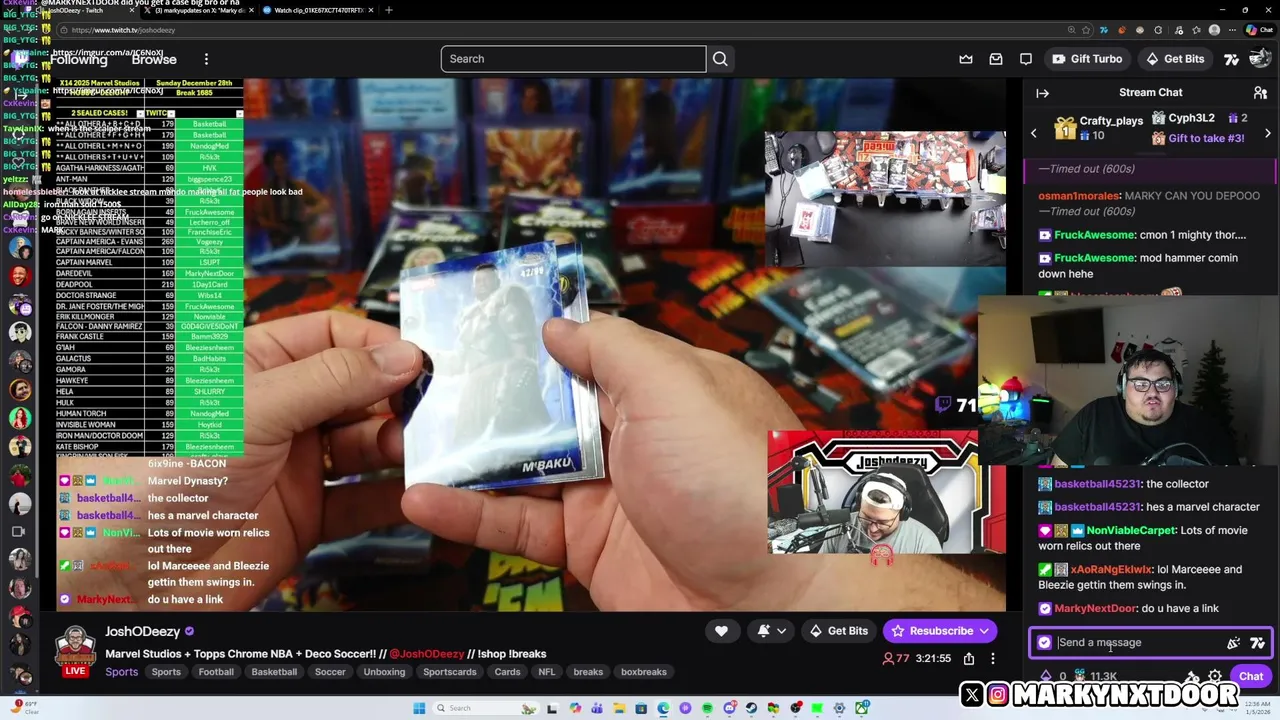Click the browser address bar URL

pos(123,30)
